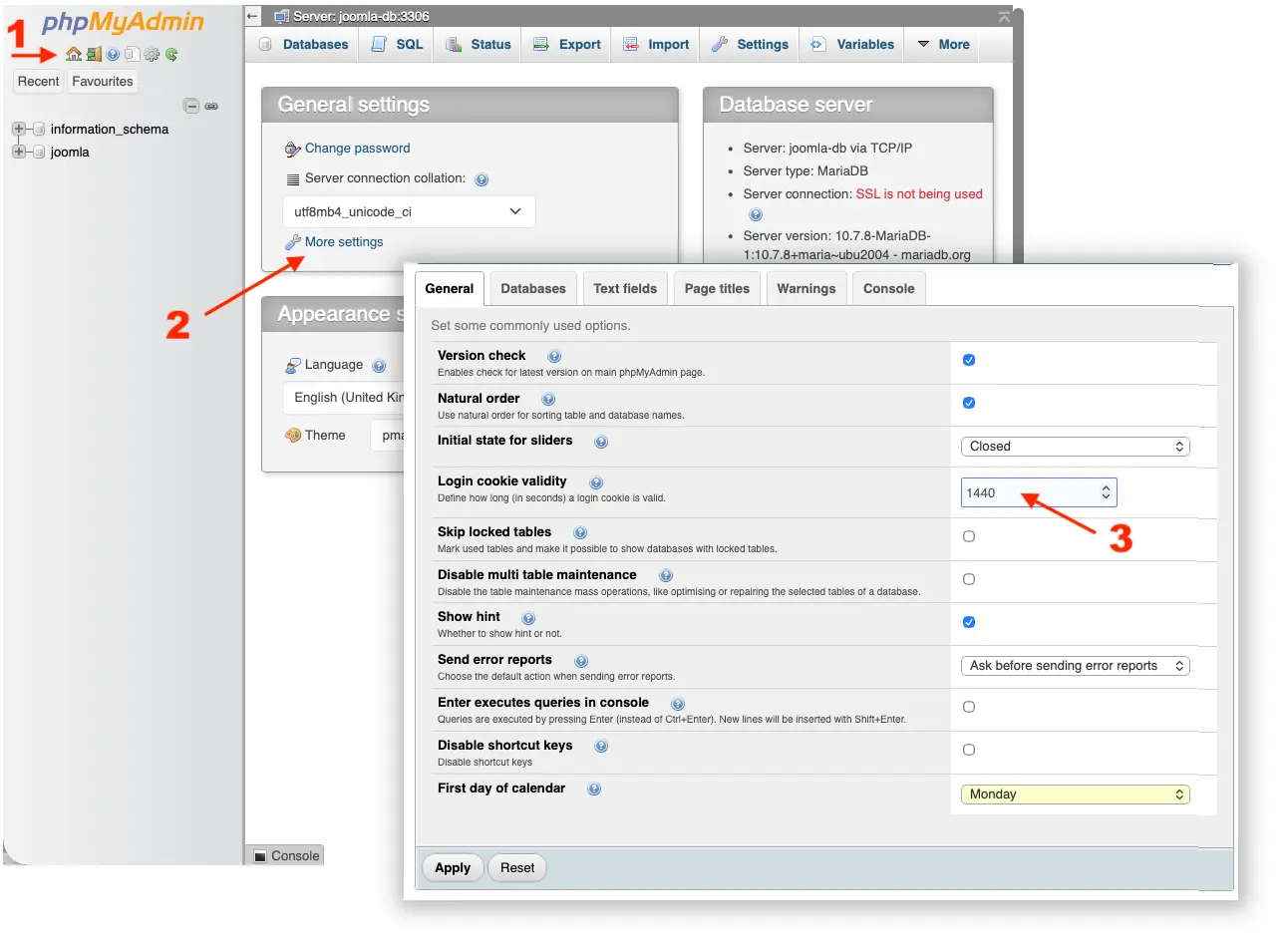The image size is (1288, 950).
Task: Toggle the Show hint checkbox
Action: point(969,622)
